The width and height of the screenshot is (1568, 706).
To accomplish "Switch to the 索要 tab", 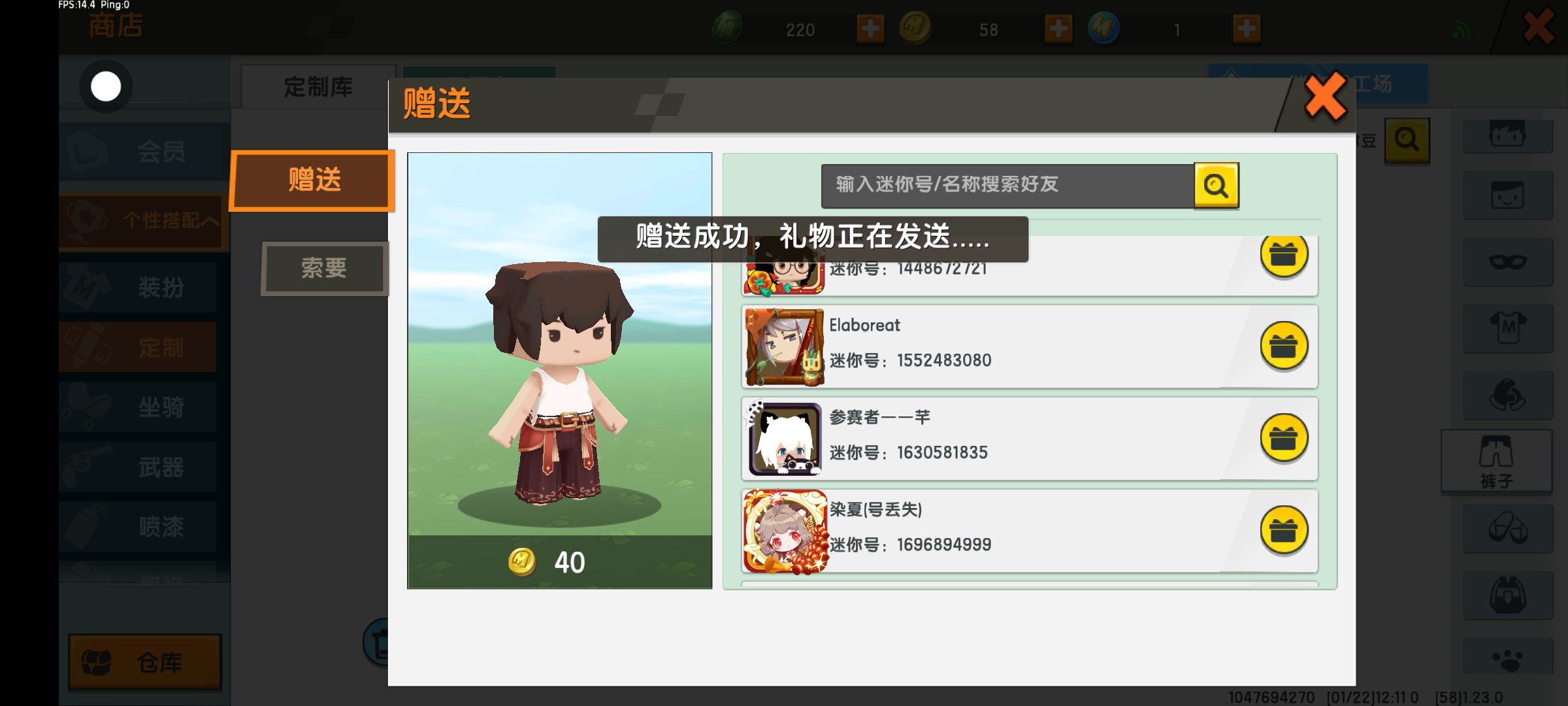I will (x=325, y=268).
